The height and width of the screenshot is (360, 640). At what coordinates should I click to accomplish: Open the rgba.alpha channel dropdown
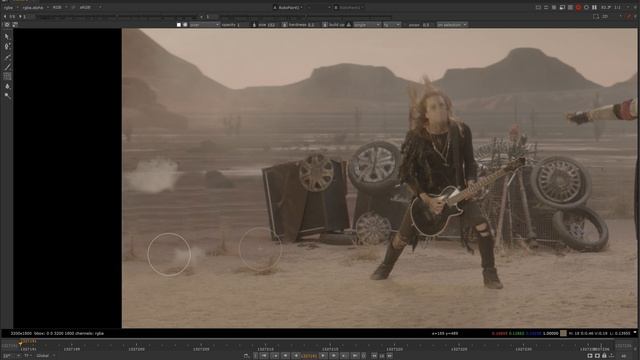tap(35, 7)
